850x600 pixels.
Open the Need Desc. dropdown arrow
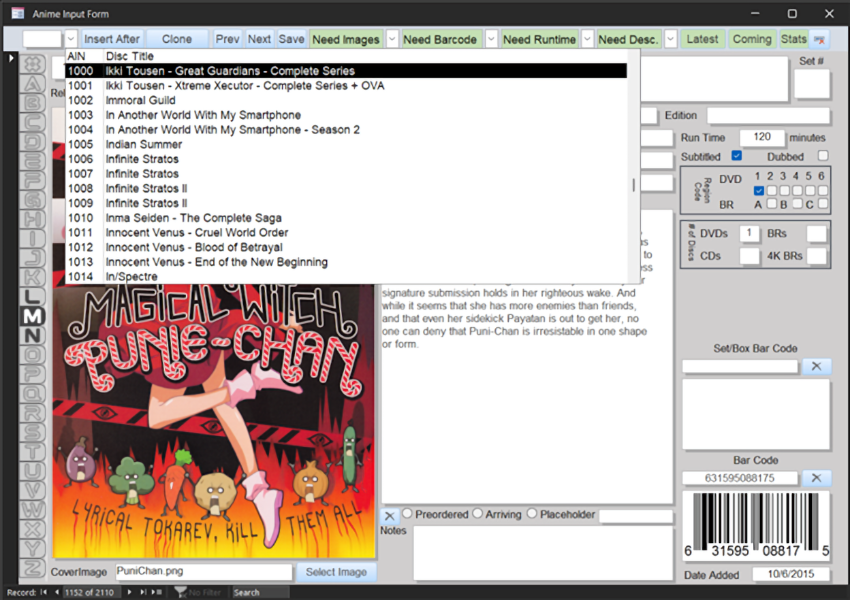pyautogui.click(x=671, y=40)
